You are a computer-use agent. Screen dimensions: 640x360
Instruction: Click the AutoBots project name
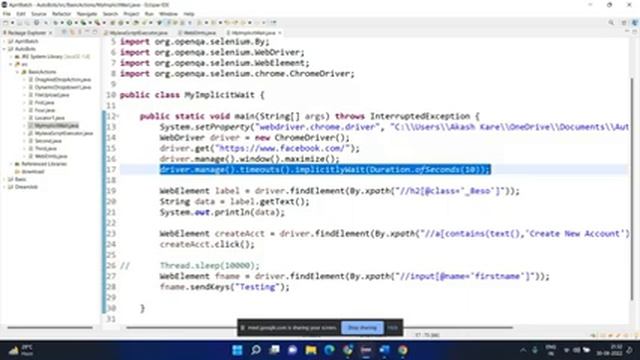point(25,49)
